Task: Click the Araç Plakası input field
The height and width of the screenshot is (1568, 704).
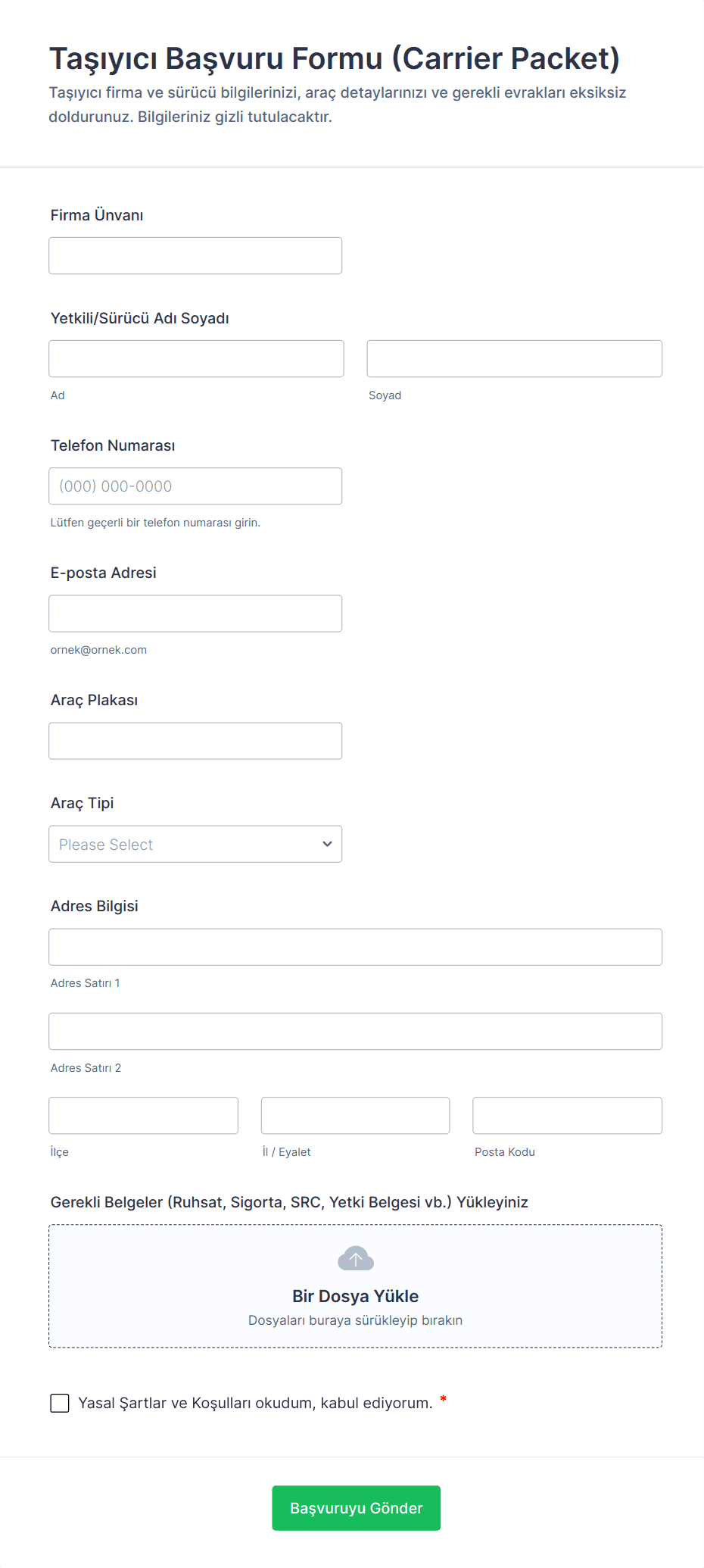Action: point(195,741)
